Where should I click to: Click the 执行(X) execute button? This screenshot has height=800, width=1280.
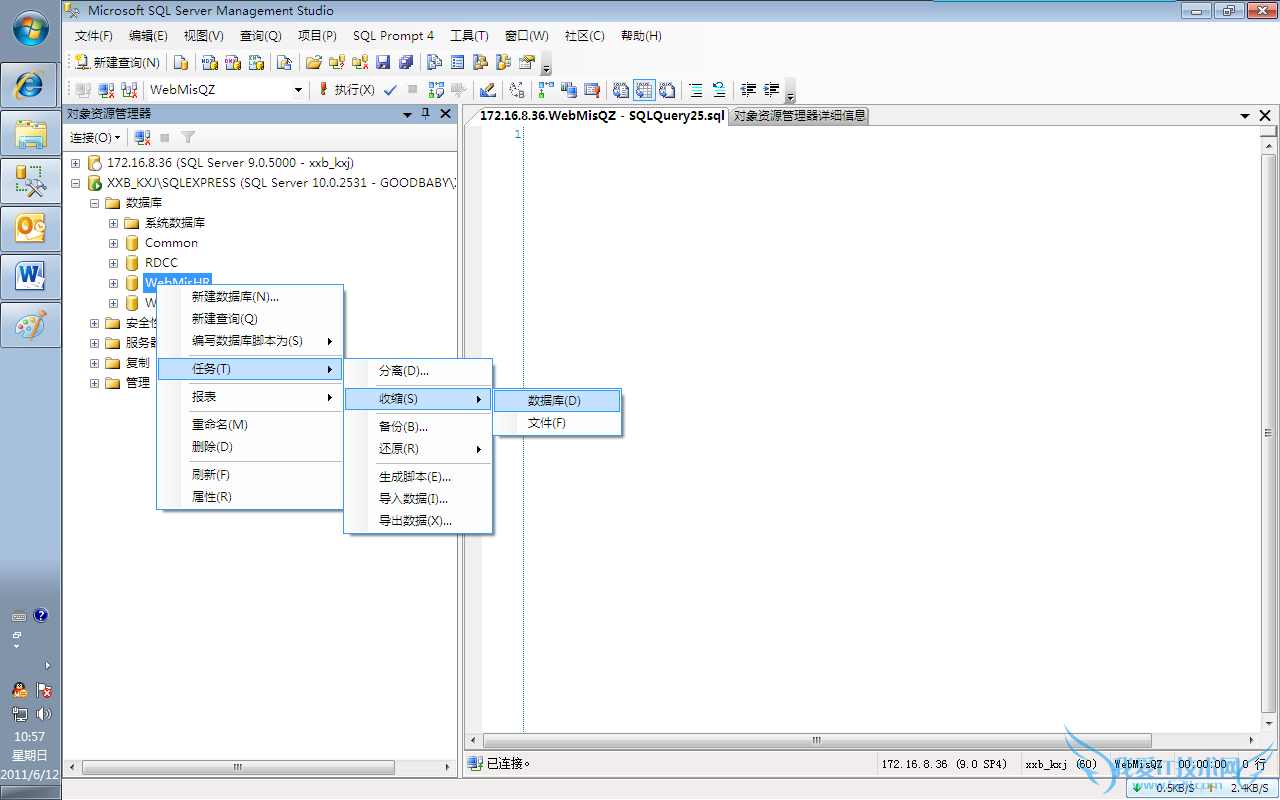pos(346,90)
